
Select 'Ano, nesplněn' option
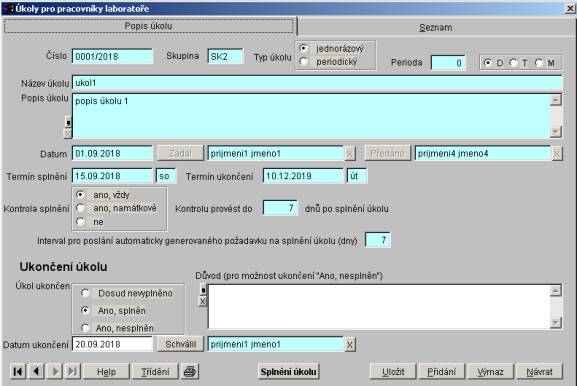(x=85, y=327)
